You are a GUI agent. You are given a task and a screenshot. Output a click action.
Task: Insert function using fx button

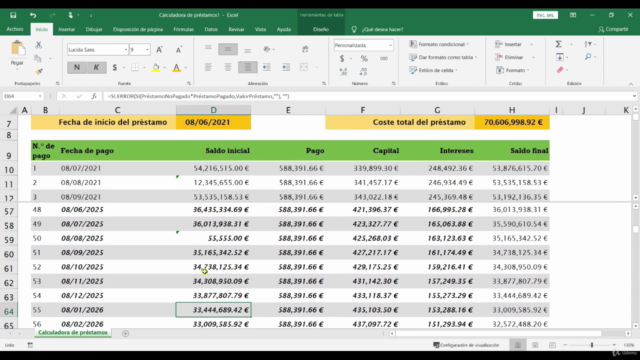click(x=94, y=96)
